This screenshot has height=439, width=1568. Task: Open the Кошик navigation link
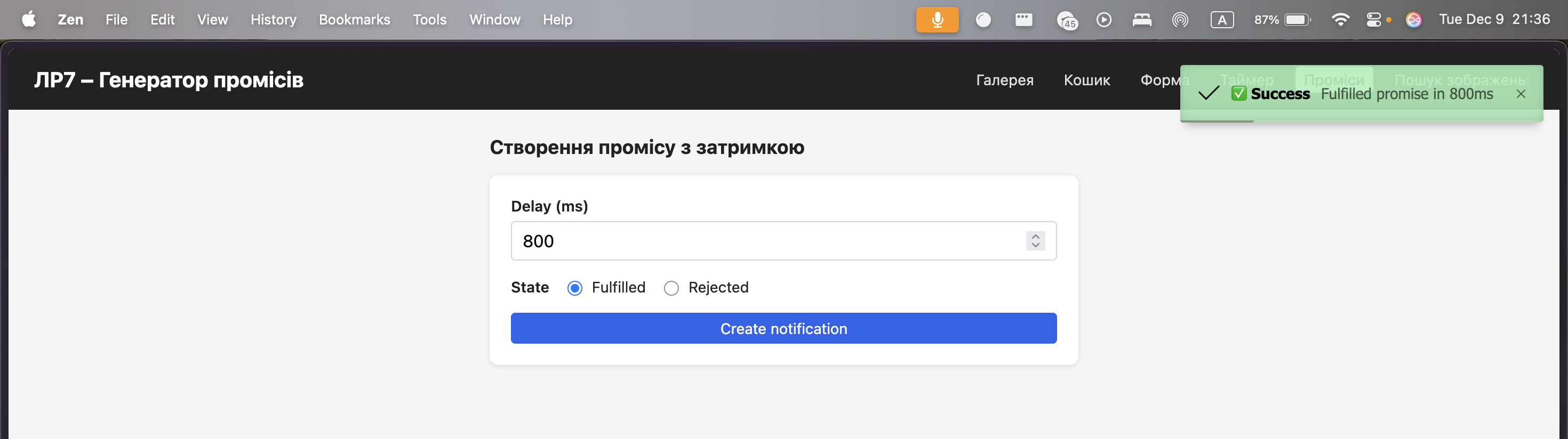point(1086,80)
